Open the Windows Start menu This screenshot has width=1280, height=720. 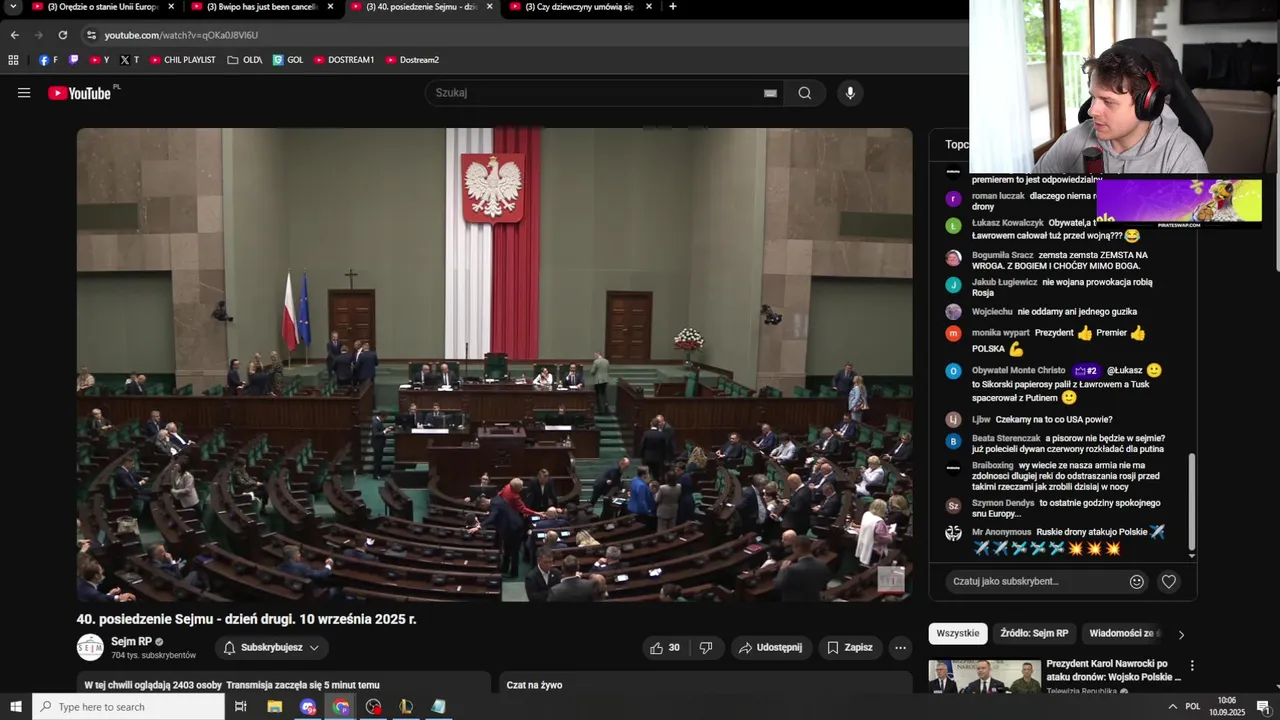click(16, 707)
